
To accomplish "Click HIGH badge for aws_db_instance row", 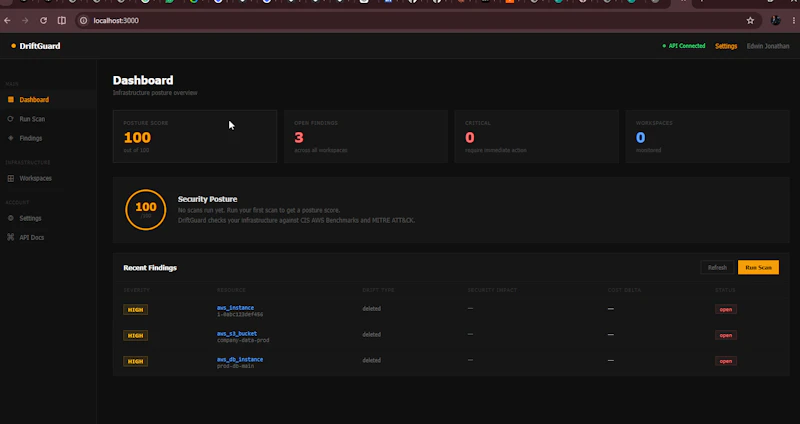I will coord(135,361).
